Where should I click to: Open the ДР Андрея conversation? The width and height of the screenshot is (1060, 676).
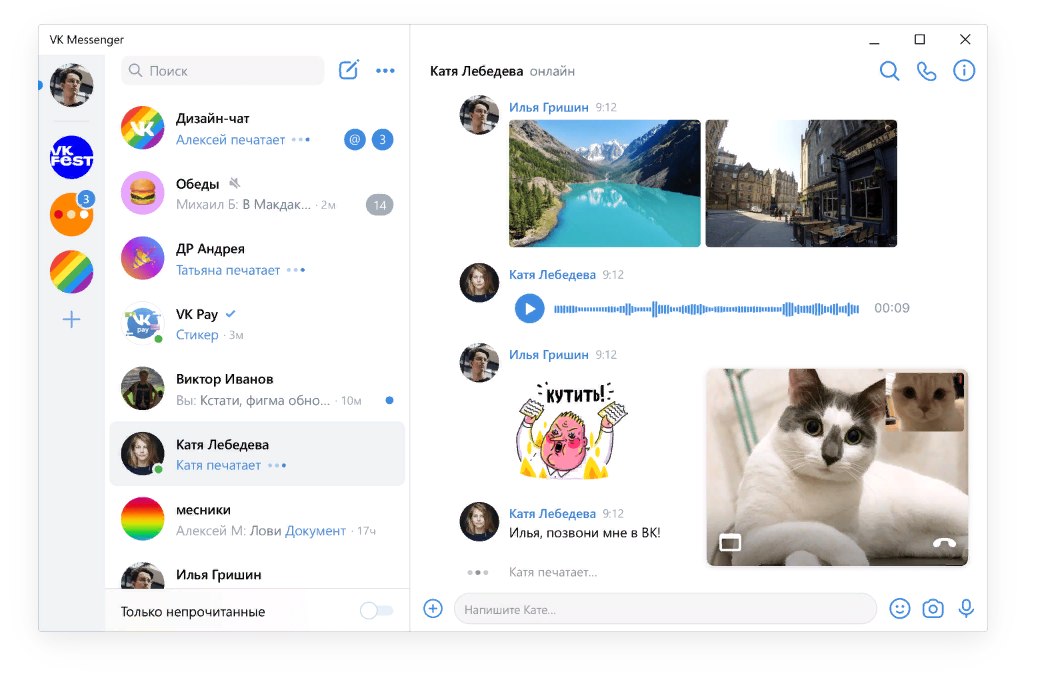257,258
